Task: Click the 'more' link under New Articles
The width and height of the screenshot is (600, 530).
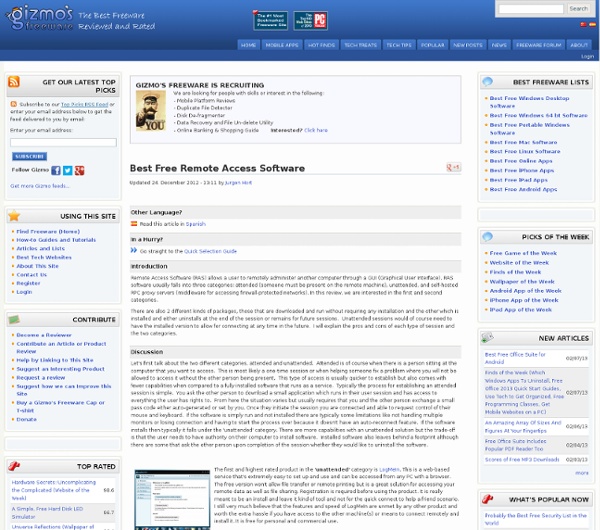Action: point(582,473)
